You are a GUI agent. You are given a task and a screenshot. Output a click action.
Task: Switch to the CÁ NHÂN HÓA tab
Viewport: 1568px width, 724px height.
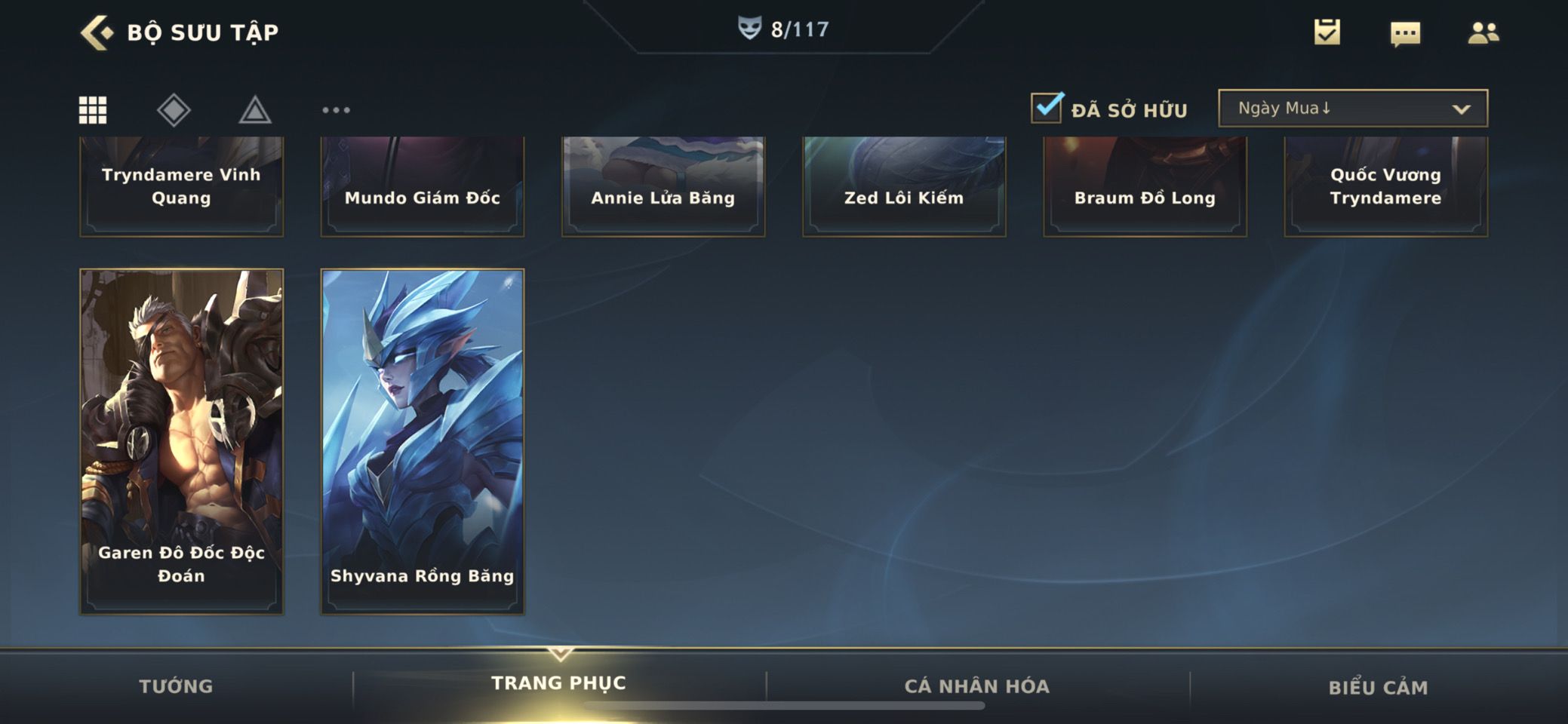click(977, 686)
